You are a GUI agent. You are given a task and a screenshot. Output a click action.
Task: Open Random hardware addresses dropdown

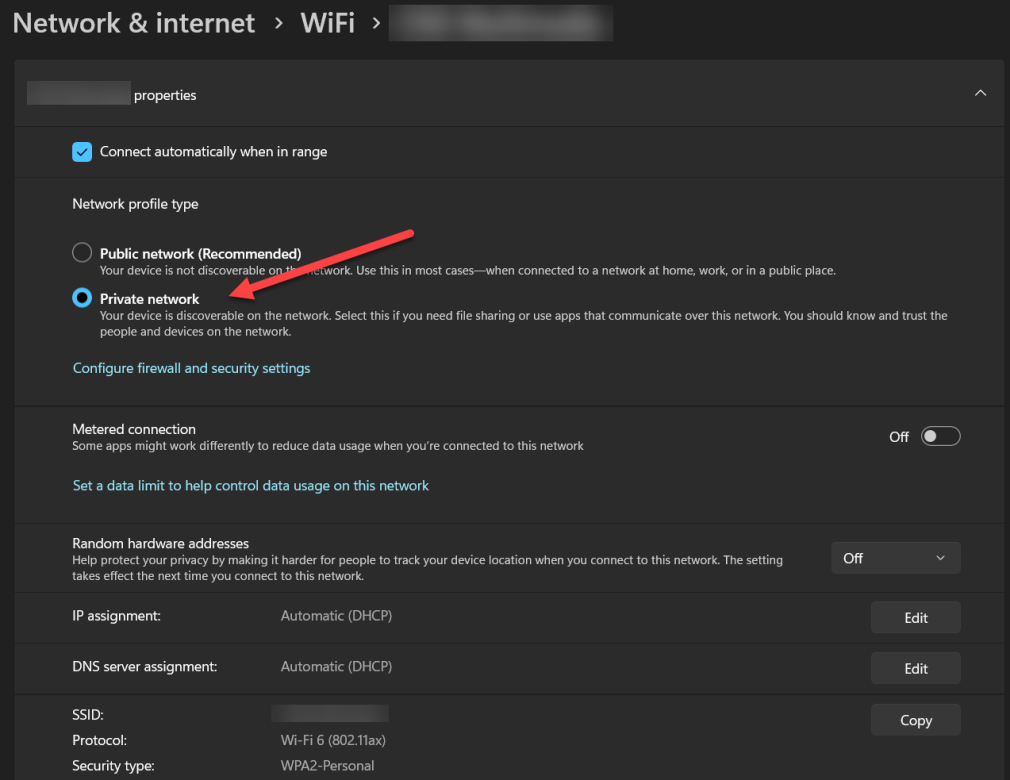[895, 558]
